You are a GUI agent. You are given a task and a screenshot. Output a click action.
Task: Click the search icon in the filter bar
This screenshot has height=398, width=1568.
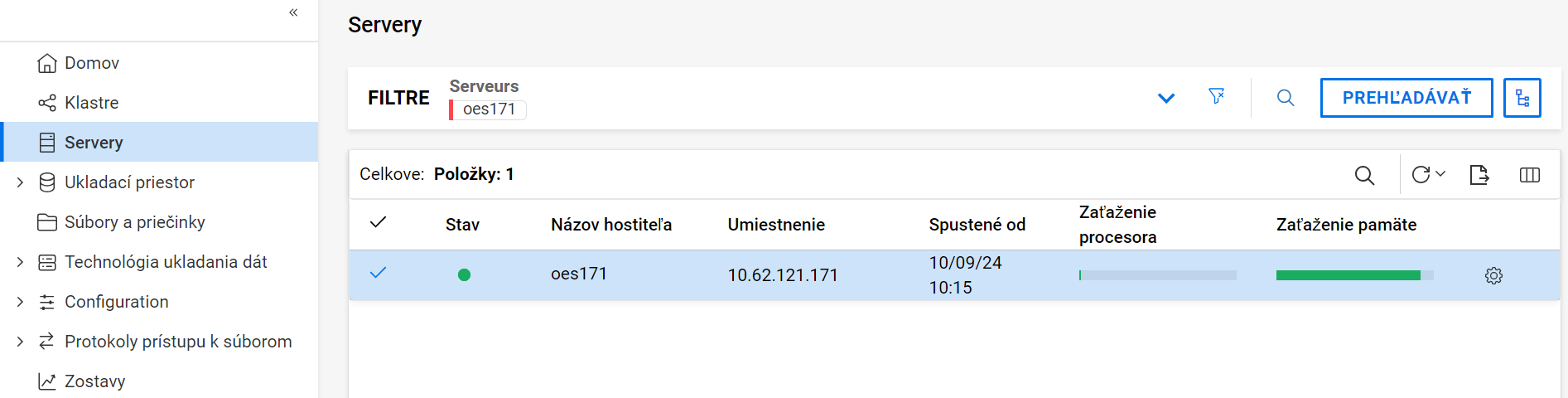click(1286, 98)
